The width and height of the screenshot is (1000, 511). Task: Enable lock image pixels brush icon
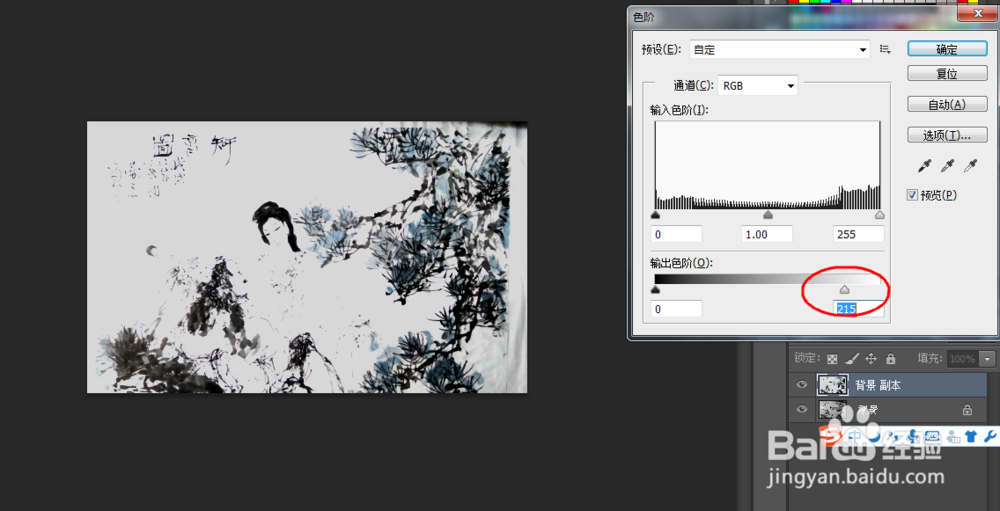pos(851,359)
